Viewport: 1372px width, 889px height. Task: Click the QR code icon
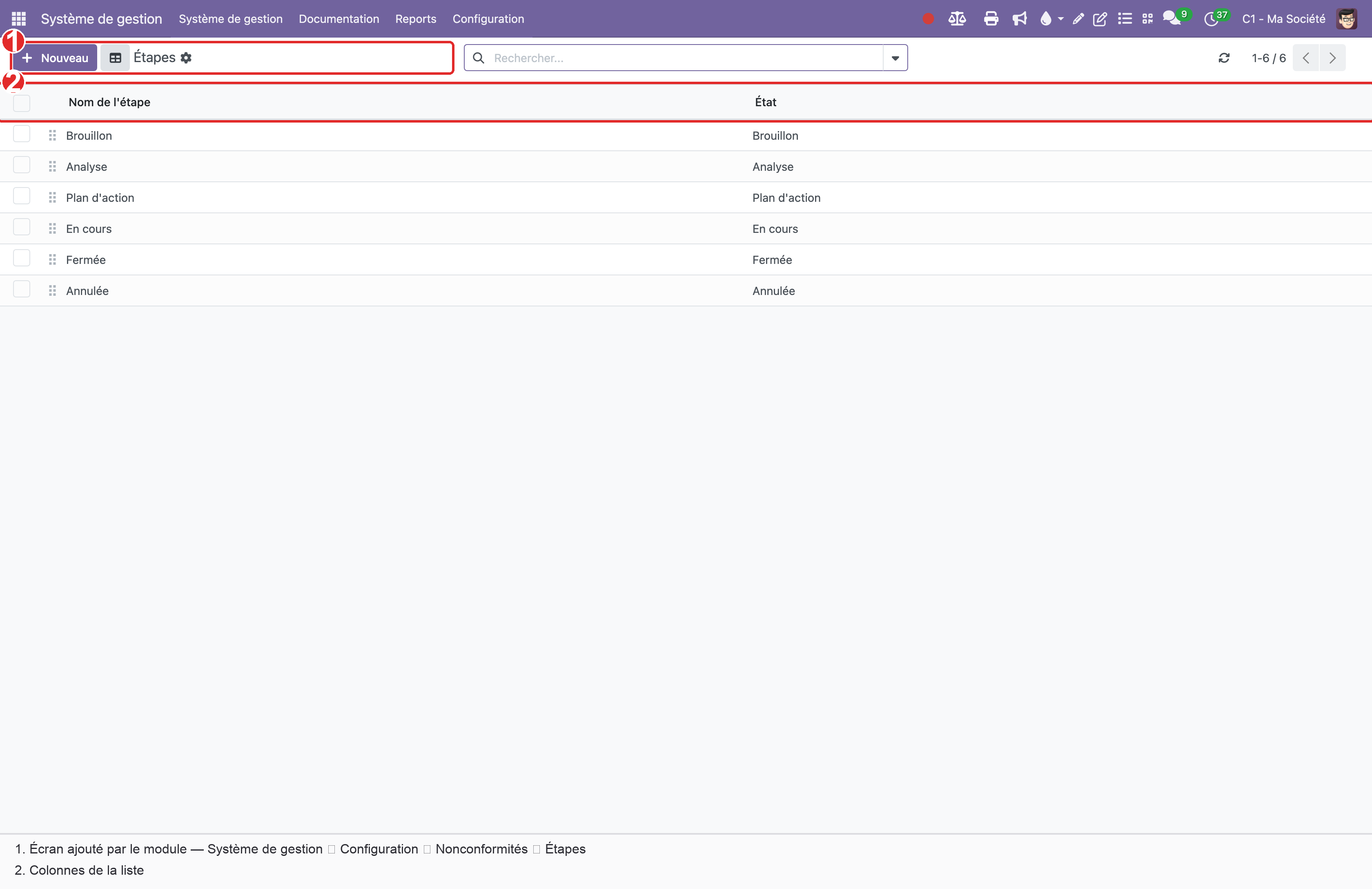click(1147, 19)
